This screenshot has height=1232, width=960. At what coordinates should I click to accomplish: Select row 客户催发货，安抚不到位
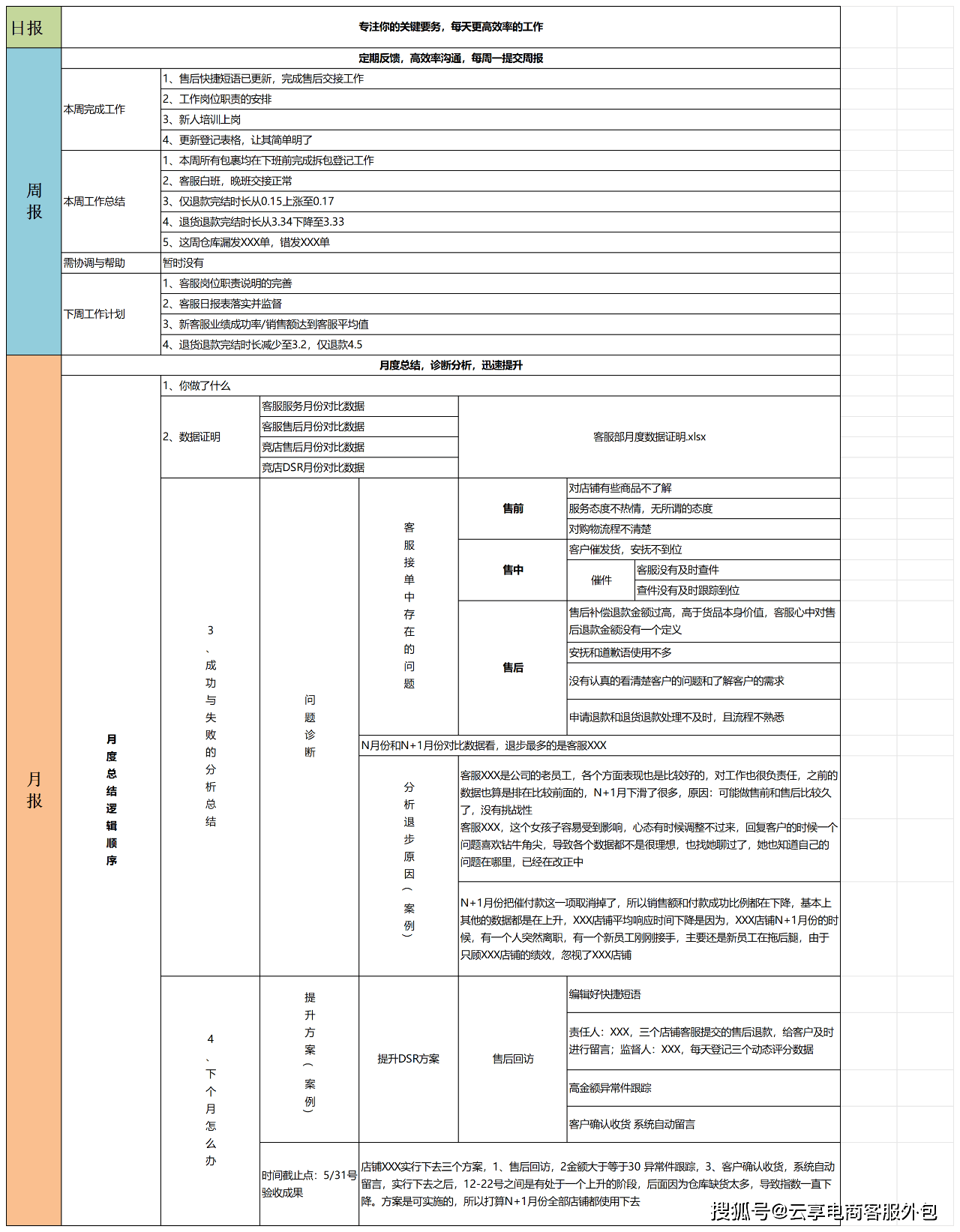point(703,550)
